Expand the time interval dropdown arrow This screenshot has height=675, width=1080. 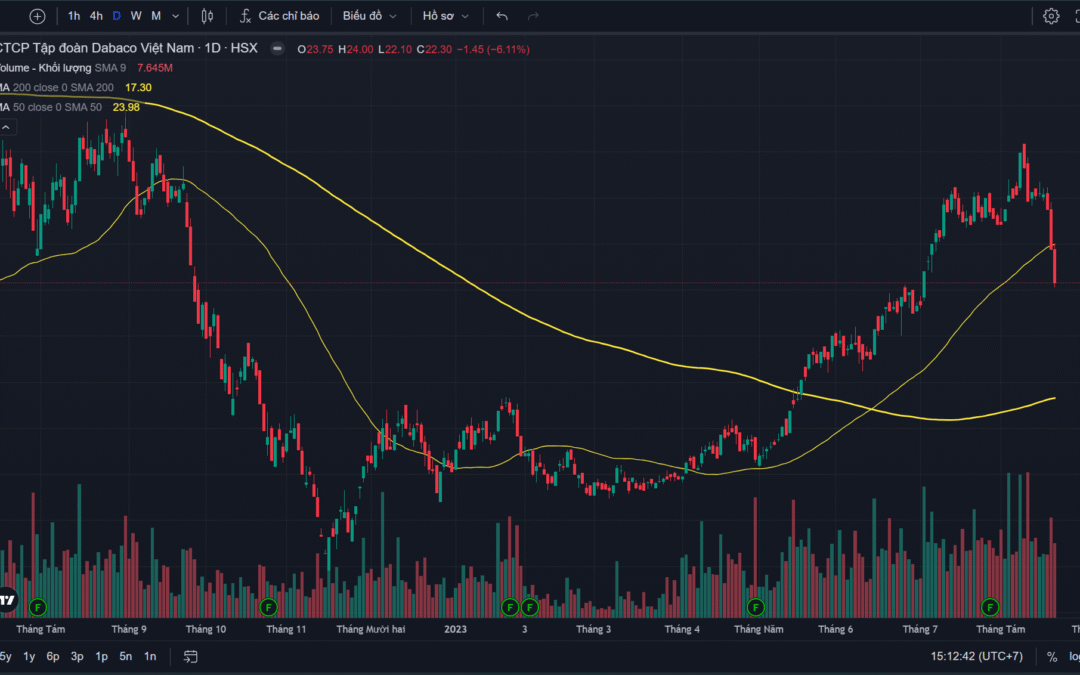pyautogui.click(x=177, y=16)
